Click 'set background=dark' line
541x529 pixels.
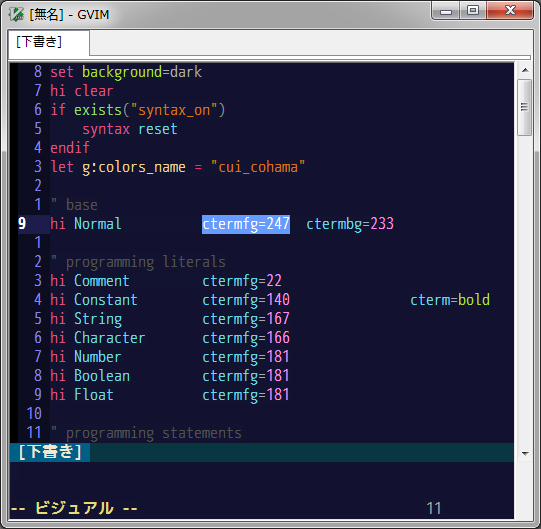(126, 72)
